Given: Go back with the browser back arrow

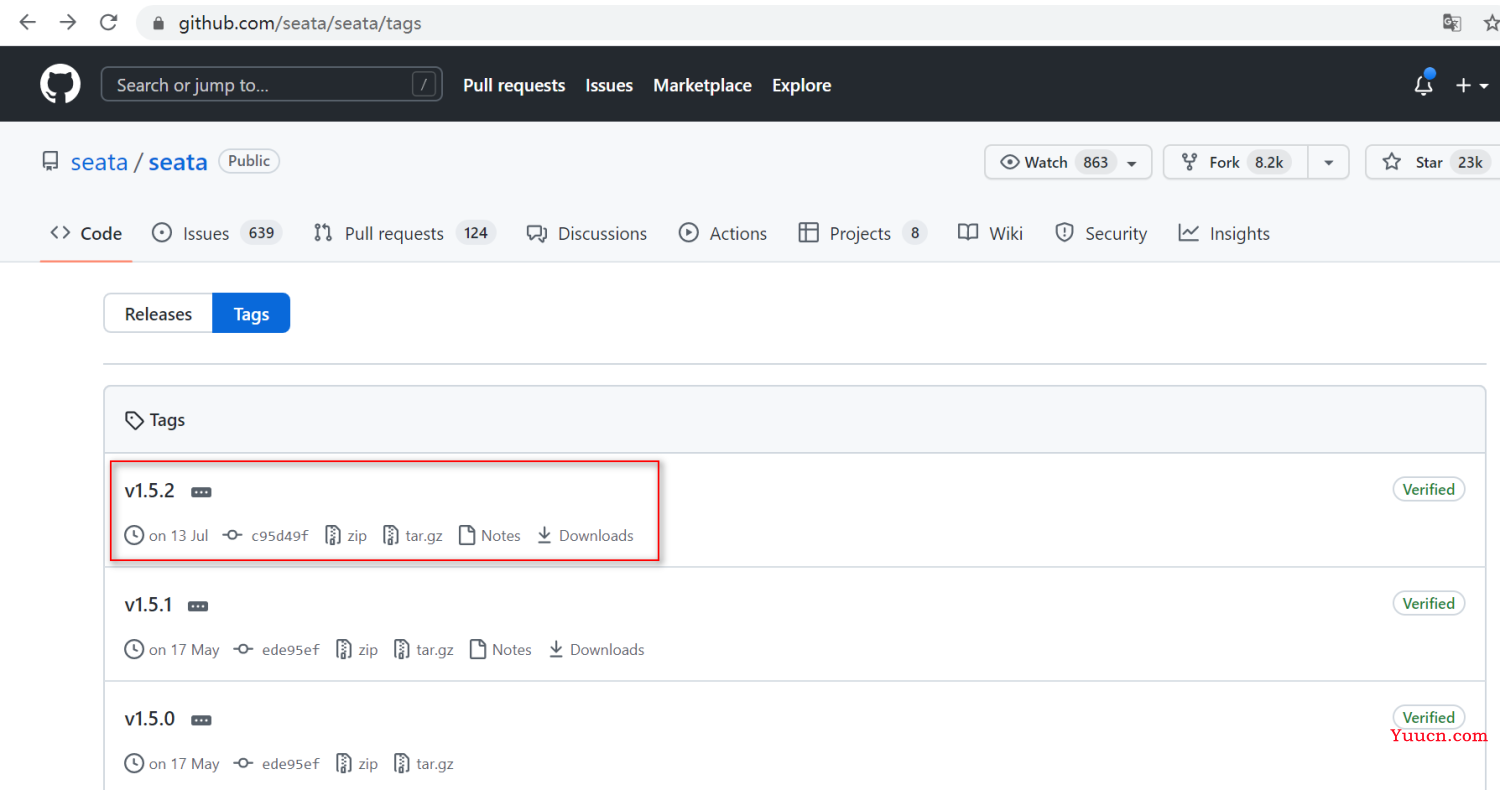Looking at the screenshot, I should pos(27,22).
